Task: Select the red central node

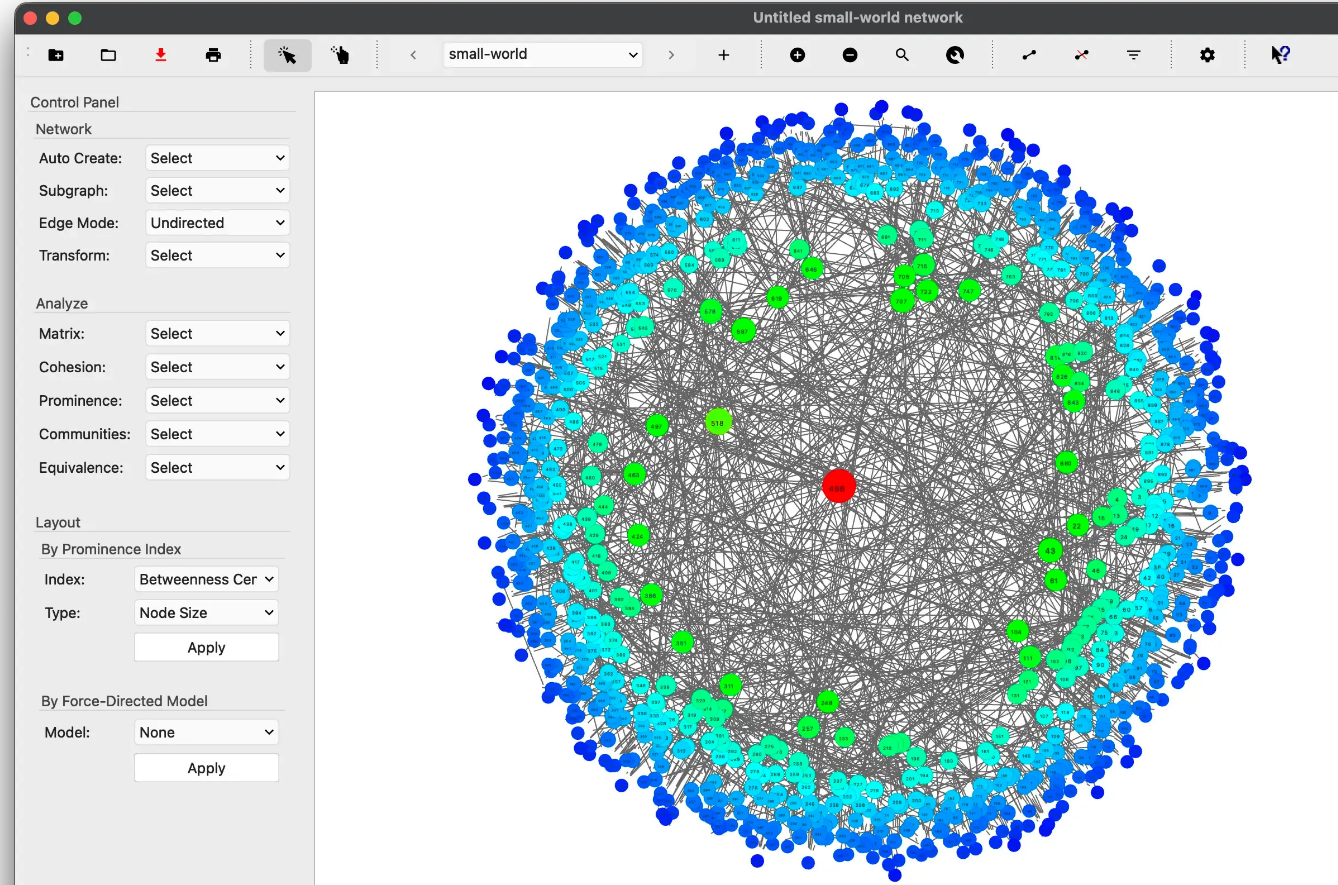Action: 839,487
